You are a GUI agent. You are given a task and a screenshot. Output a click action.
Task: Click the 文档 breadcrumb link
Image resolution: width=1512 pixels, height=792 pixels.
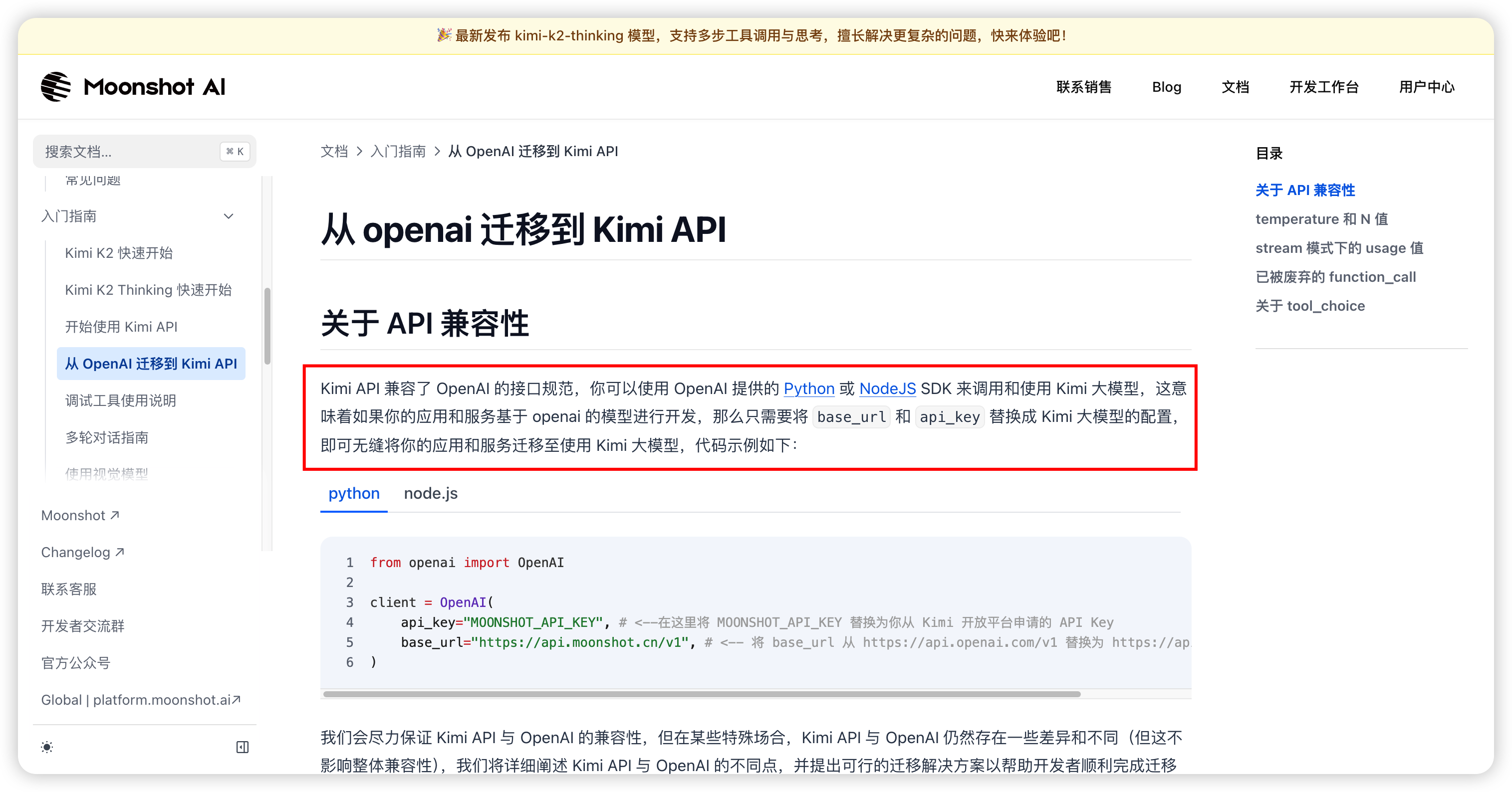coord(334,151)
